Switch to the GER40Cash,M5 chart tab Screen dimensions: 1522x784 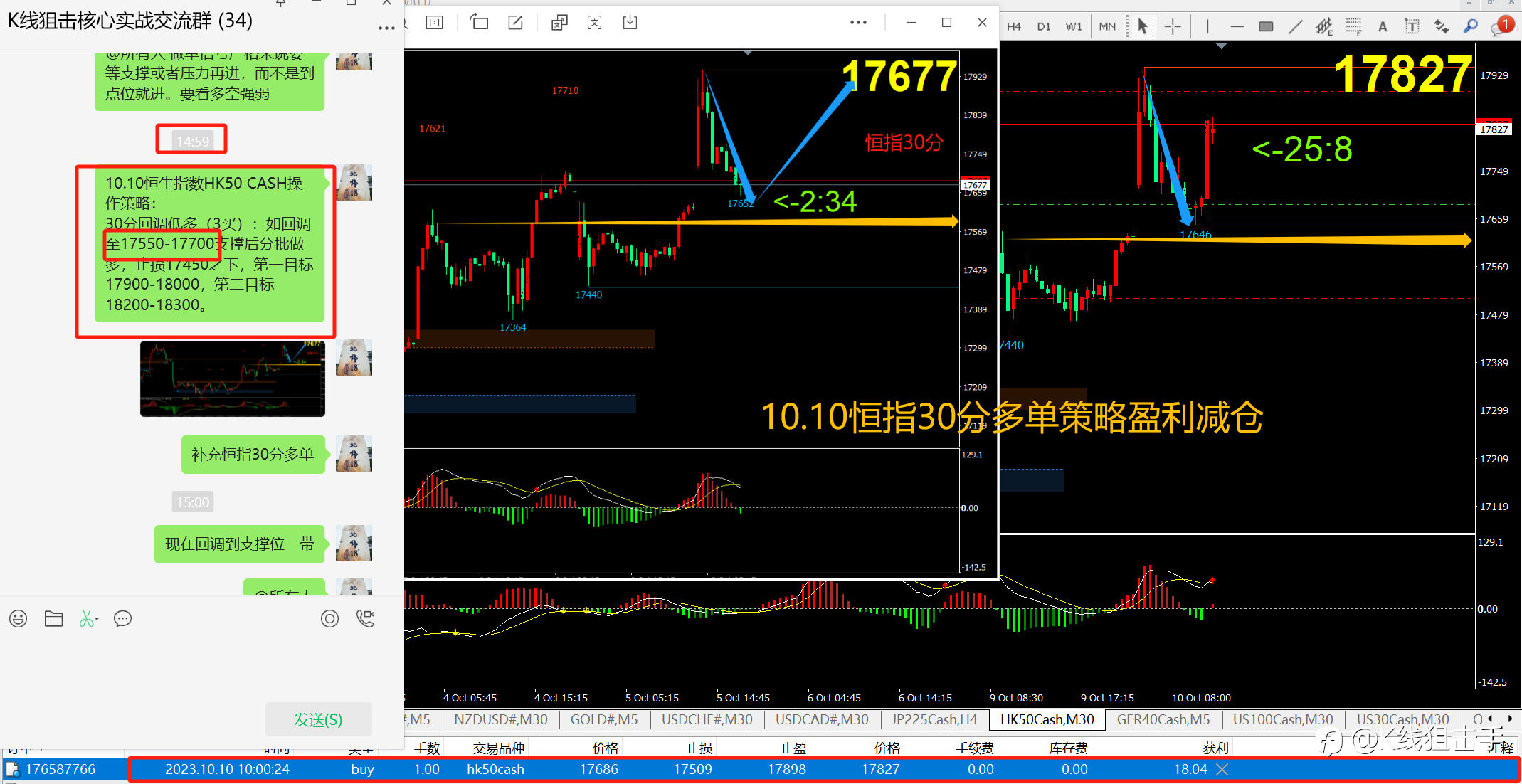point(1163,719)
